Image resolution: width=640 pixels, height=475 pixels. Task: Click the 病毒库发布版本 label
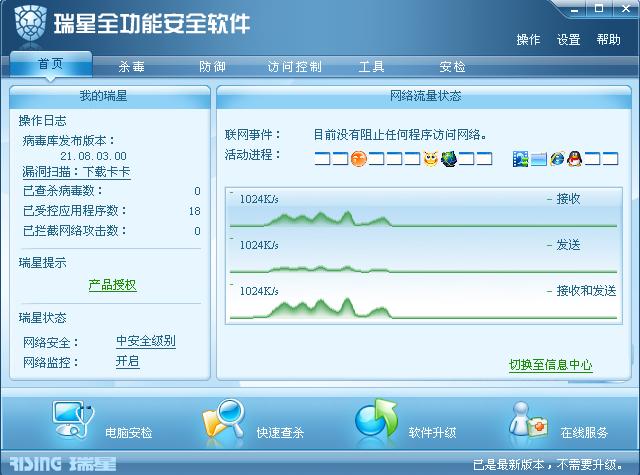click(x=69, y=141)
